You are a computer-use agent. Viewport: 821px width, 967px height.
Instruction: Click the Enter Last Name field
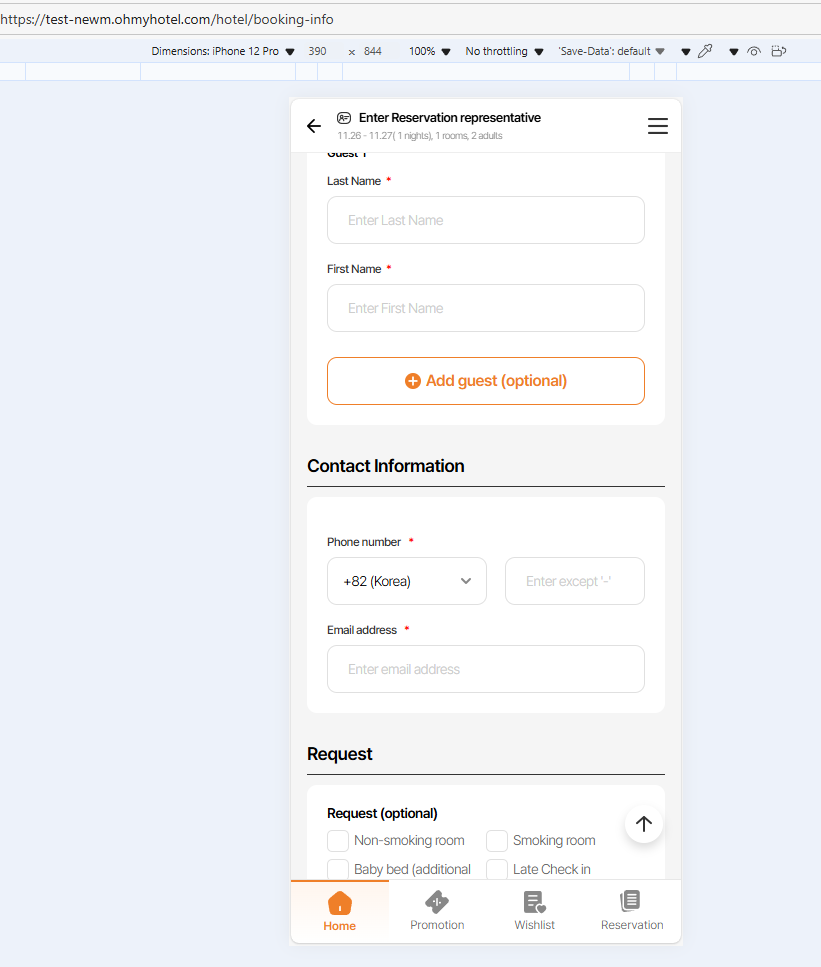click(486, 220)
